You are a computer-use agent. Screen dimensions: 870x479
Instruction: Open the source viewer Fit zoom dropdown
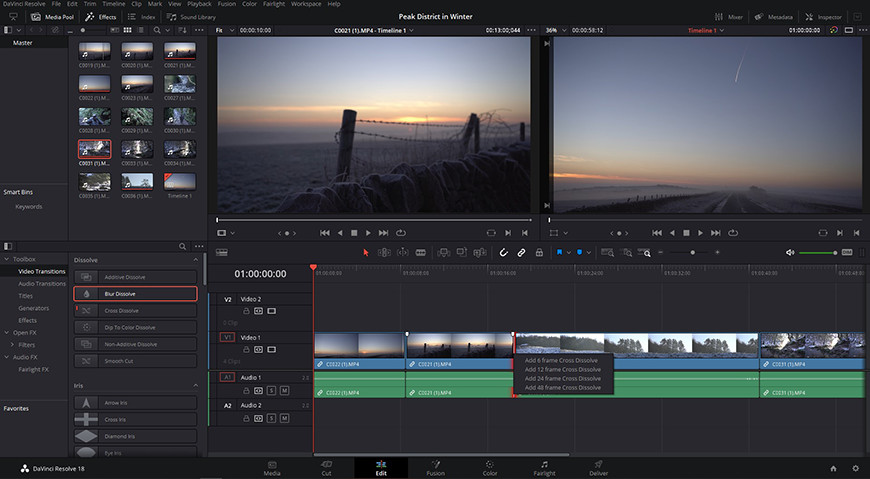click(225, 30)
